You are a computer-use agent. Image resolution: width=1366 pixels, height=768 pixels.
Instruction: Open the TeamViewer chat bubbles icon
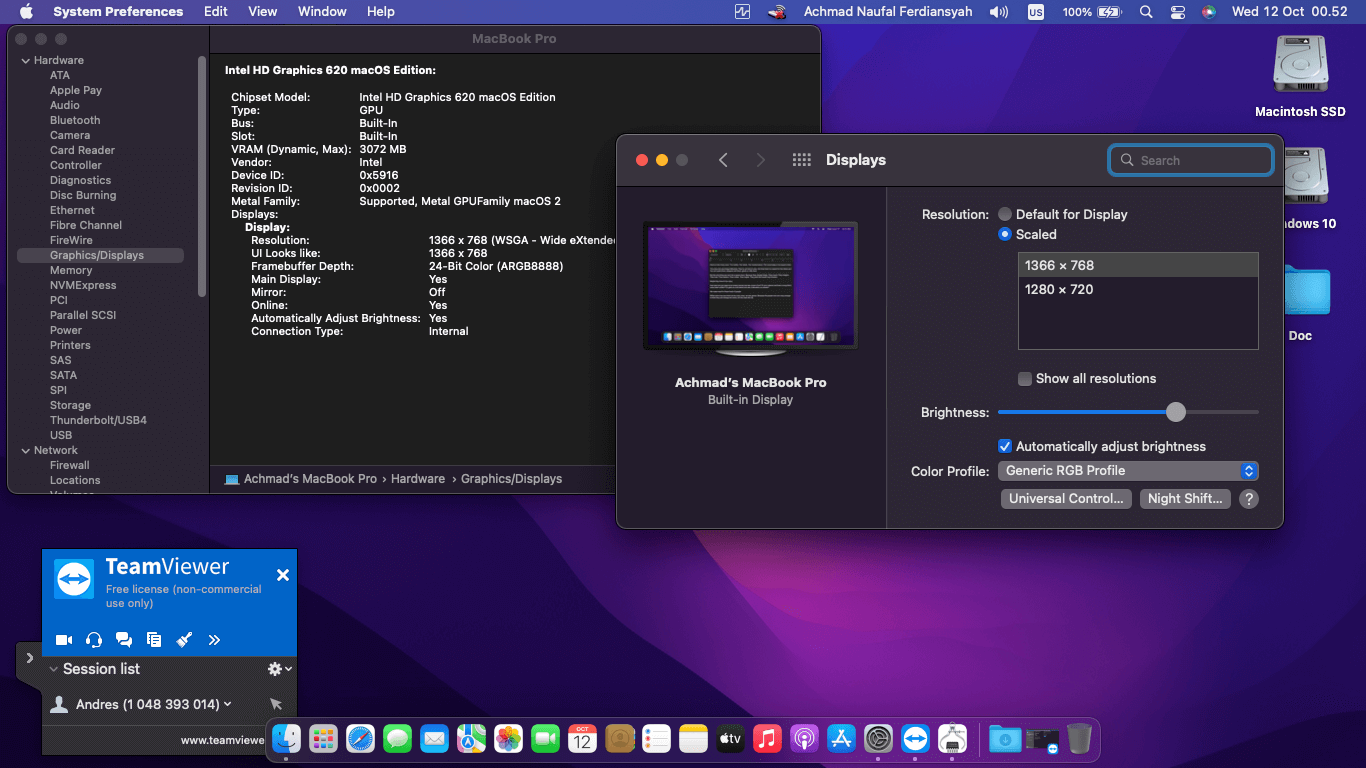click(x=124, y=640)
